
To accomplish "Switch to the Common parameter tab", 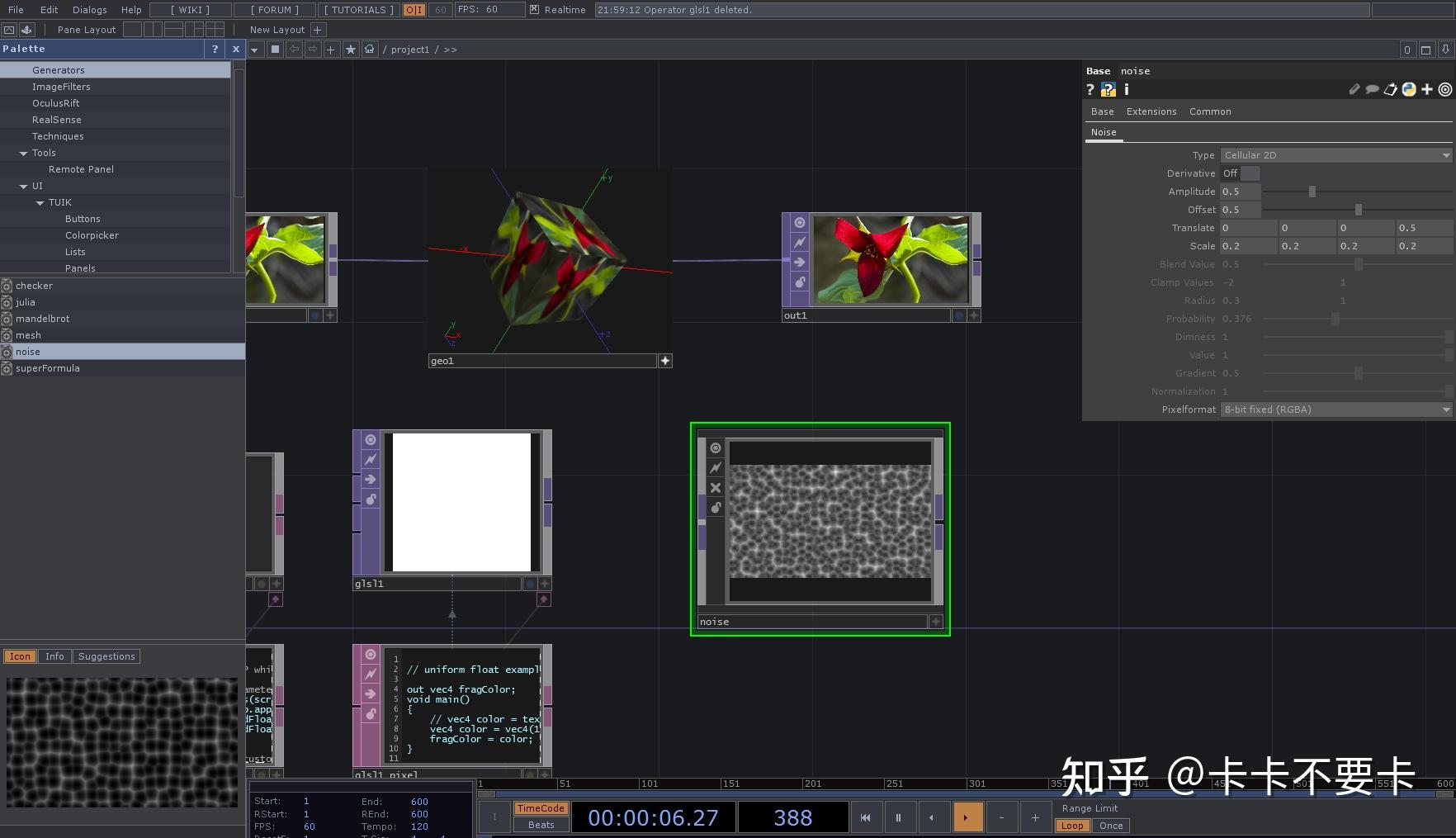I will [x=1210, y=111].
